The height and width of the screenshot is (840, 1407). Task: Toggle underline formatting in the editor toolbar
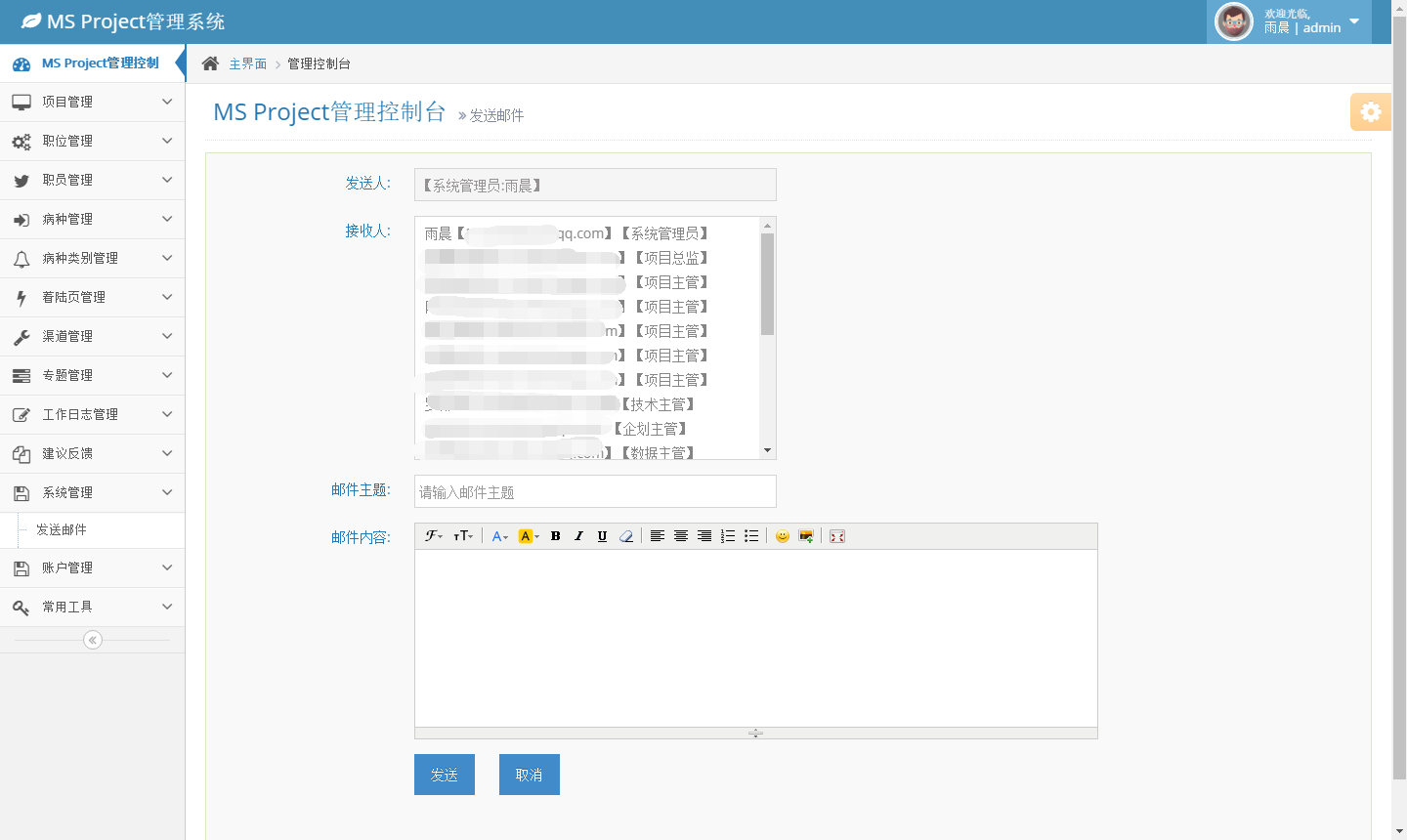pyautogui.click(x=602, y=536)
